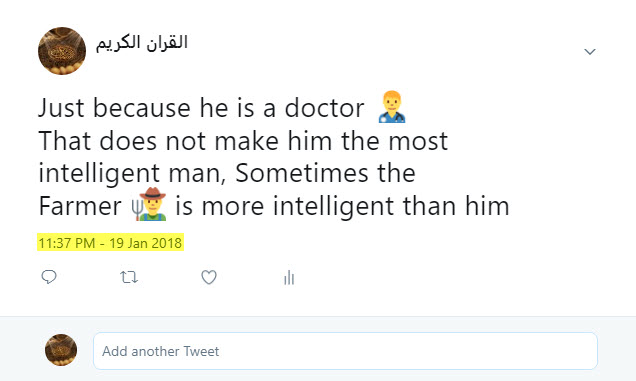Expand the tweet options chevron menu
Screen dimensions: 636x381
(590, 52)
